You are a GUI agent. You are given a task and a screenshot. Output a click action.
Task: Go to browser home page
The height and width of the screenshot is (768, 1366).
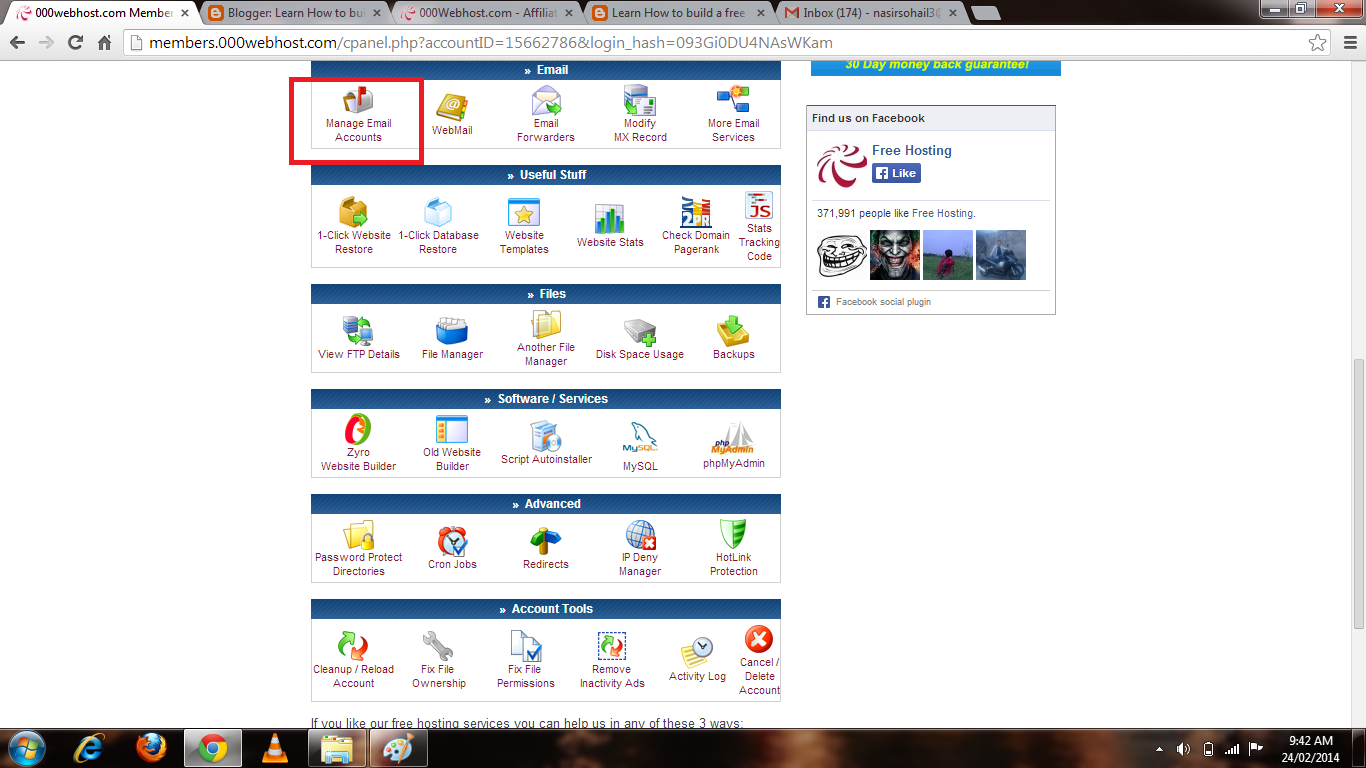[104, 43]
